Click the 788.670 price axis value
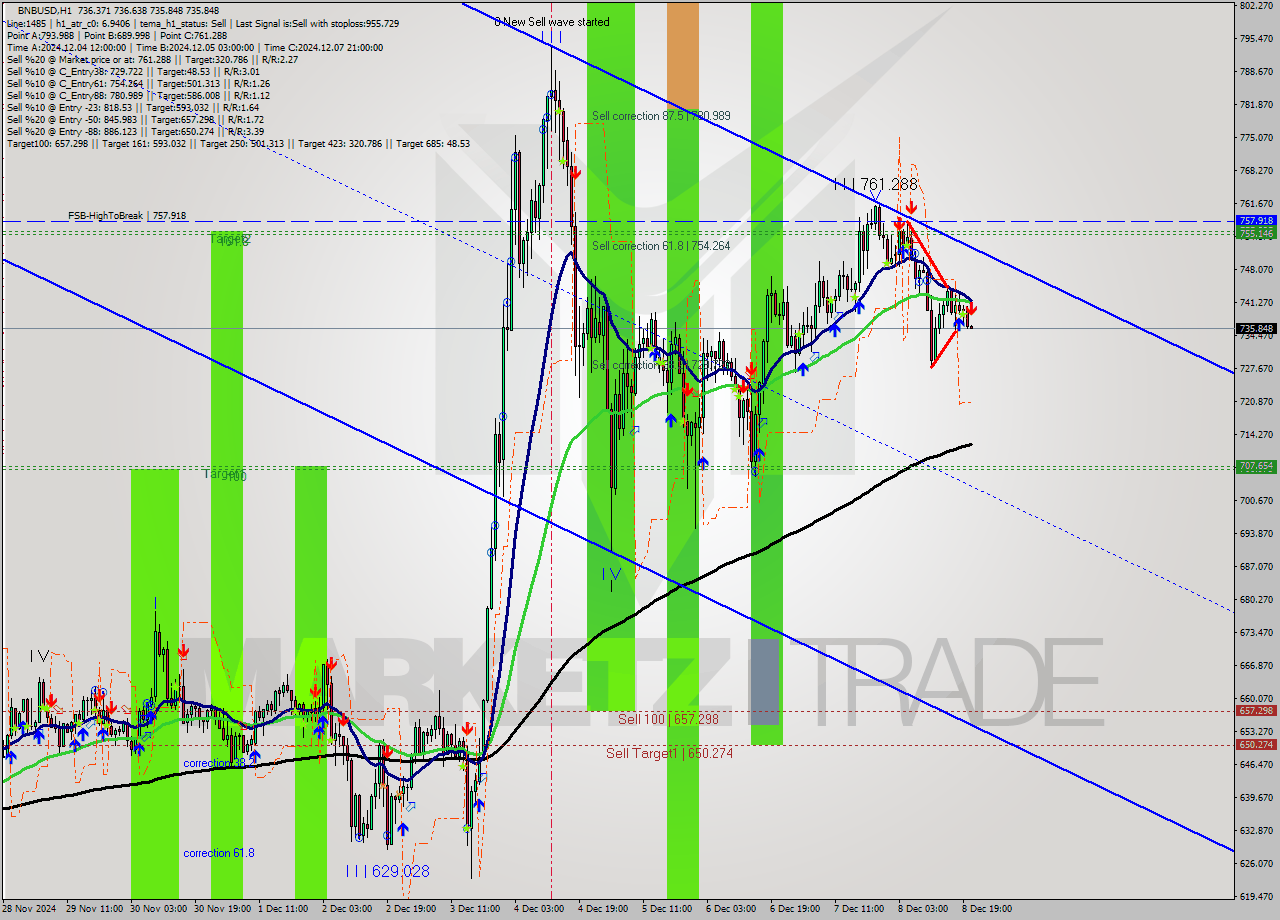The width and height of the screenshot is (1280, 920). point(1256,72)
